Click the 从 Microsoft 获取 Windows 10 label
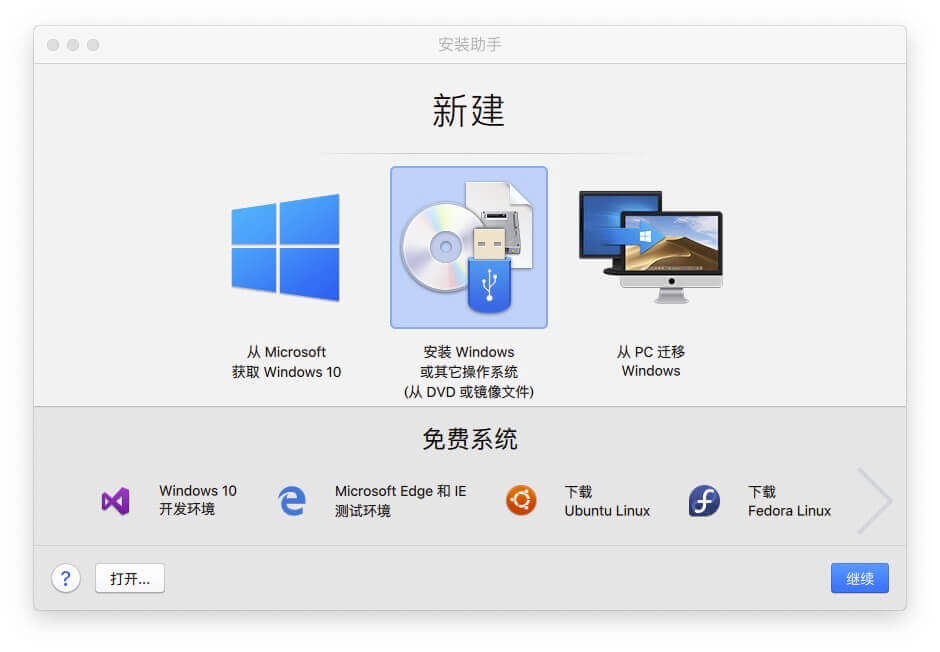Screen dimensions: 940x652 pos(287,361)
